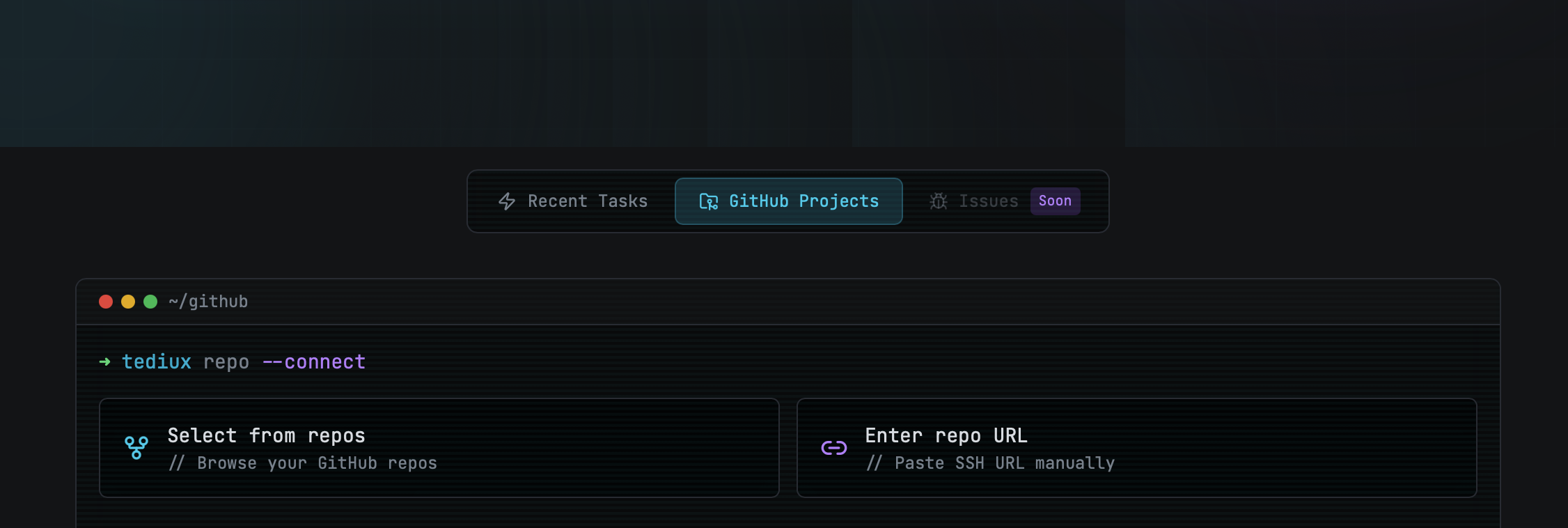Click the git fork icon for repo selection
This screenshot has height=528, width=1568.
click(136, 448)
